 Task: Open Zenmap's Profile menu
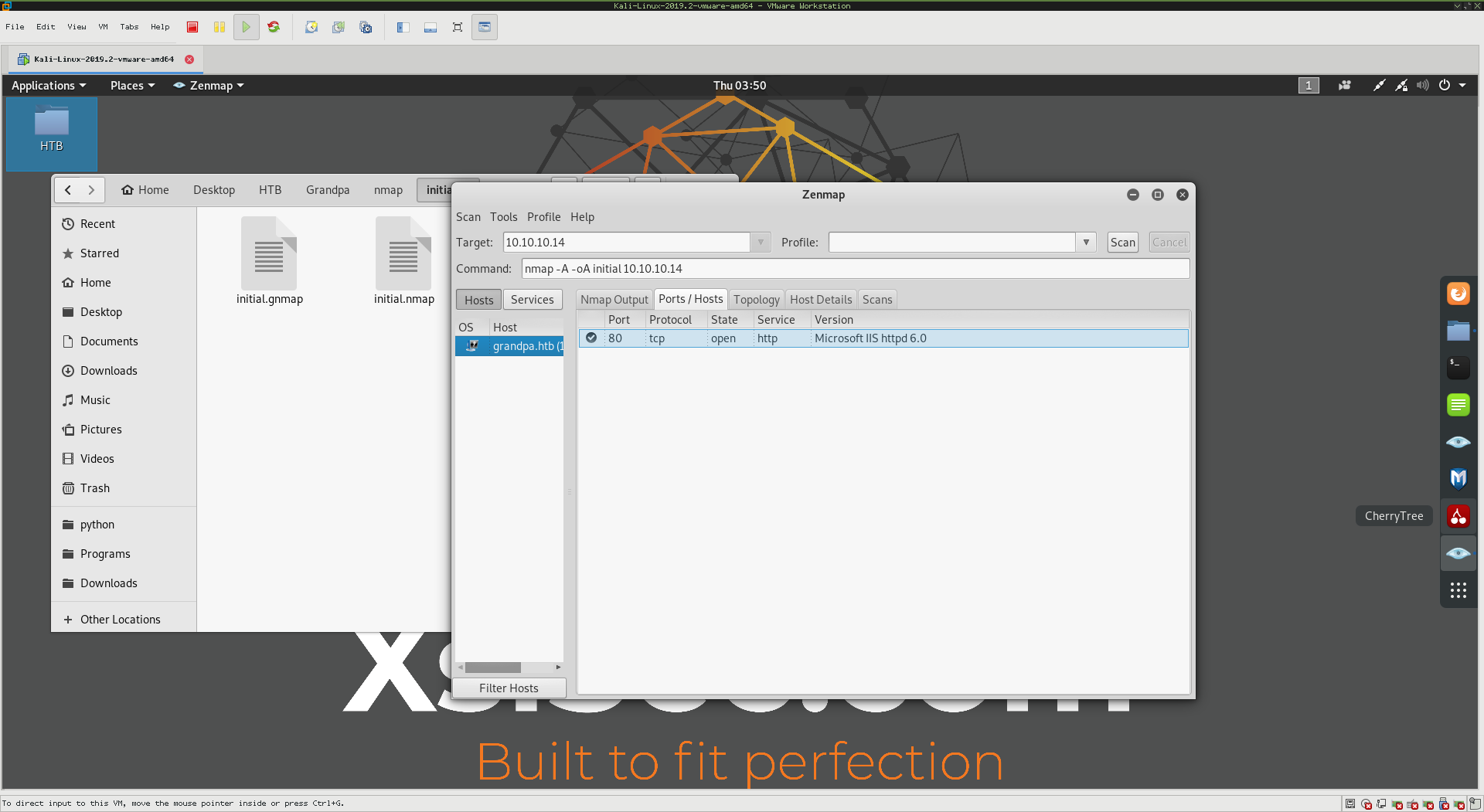click(544, 217)
